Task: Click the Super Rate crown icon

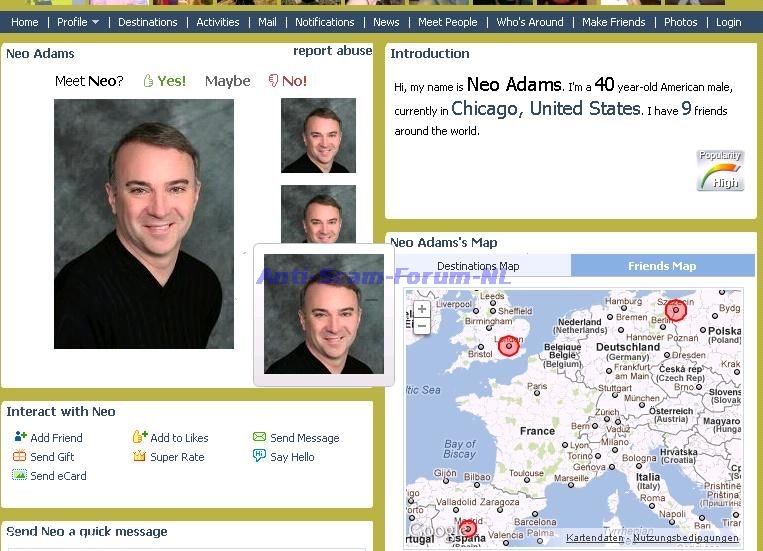Action: [x=140, y=456]
